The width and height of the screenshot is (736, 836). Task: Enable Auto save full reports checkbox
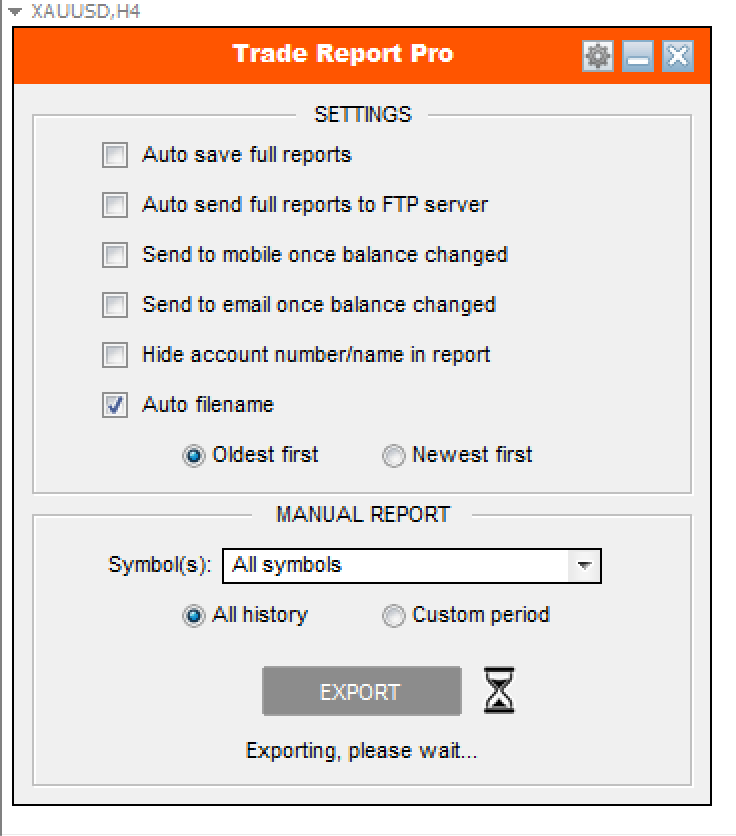tap(116, 155)
